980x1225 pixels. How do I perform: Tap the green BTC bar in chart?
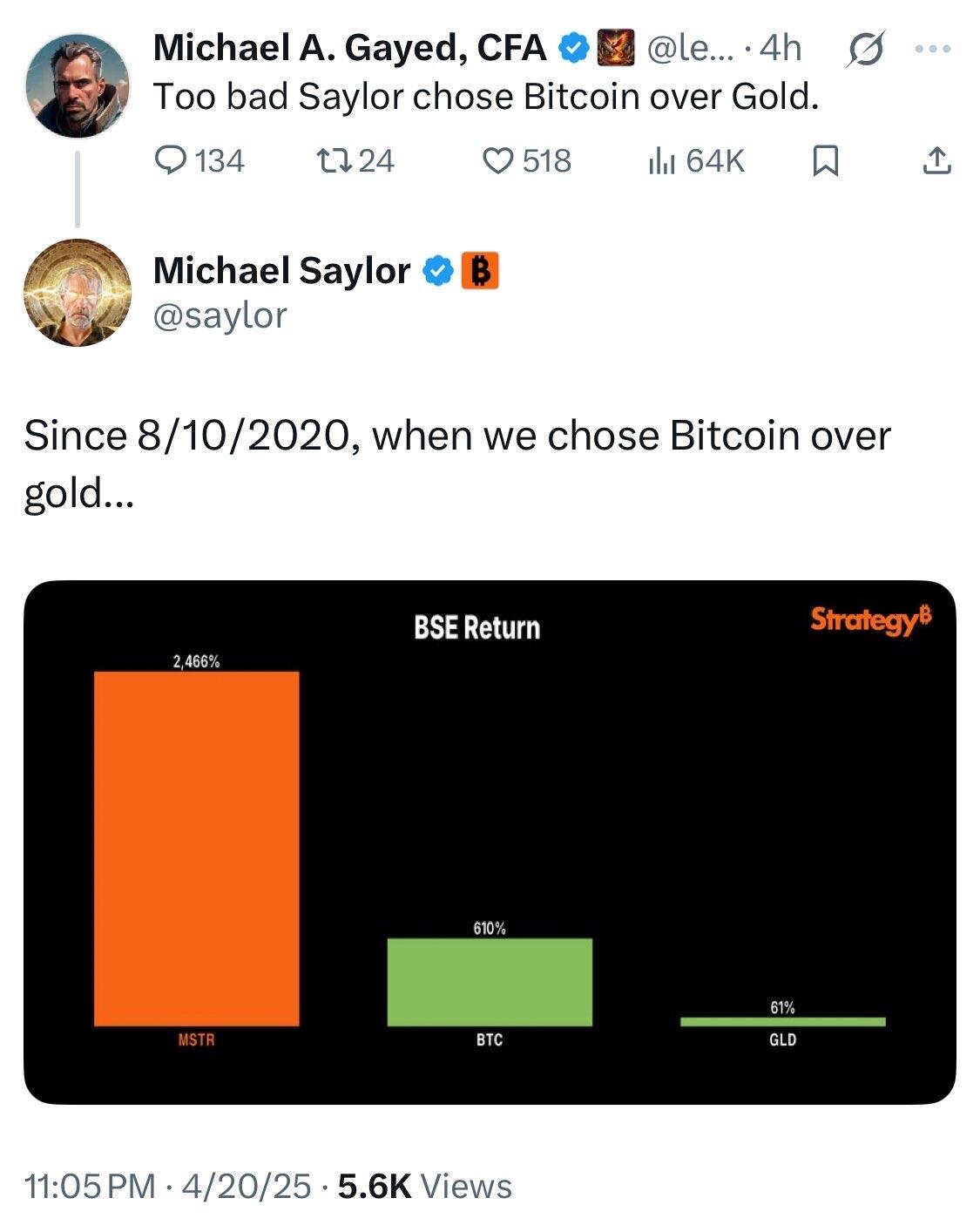pyautogui.click(x=490, y=982)
